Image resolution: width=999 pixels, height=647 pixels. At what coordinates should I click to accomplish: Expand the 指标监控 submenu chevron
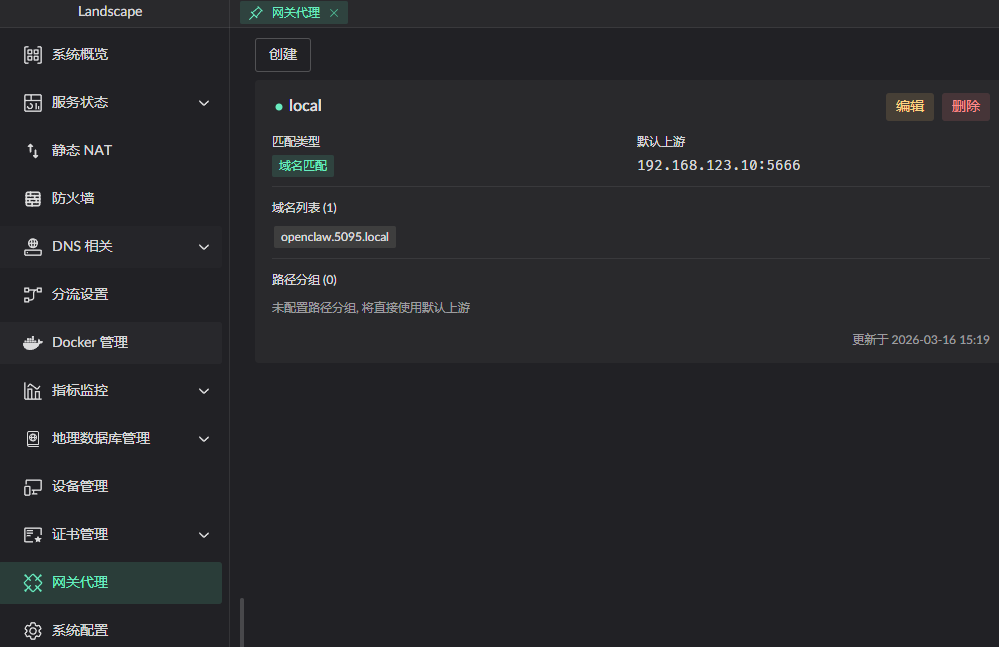coord(204,391)
